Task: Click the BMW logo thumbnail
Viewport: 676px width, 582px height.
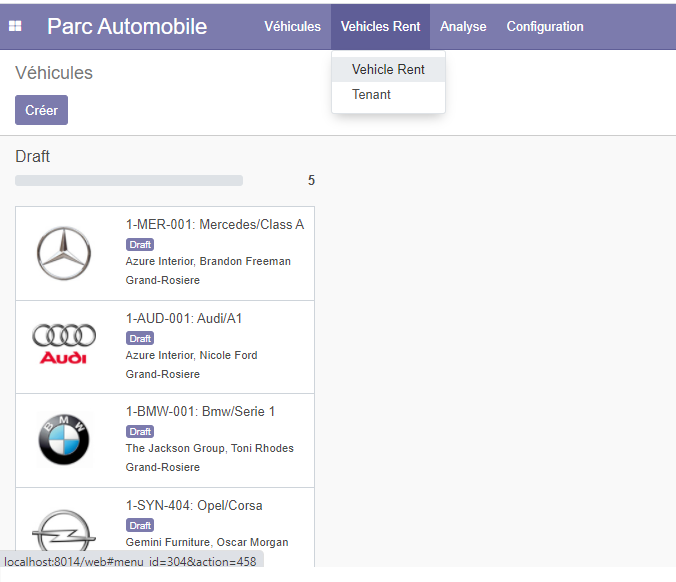Action: [x=64, y=439]
